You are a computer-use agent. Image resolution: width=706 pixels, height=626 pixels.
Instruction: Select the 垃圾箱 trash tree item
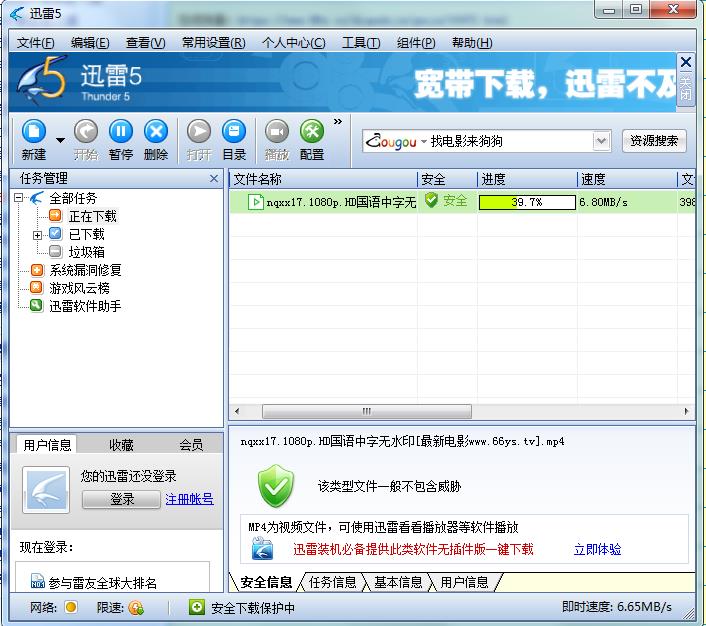coord(86,252)
